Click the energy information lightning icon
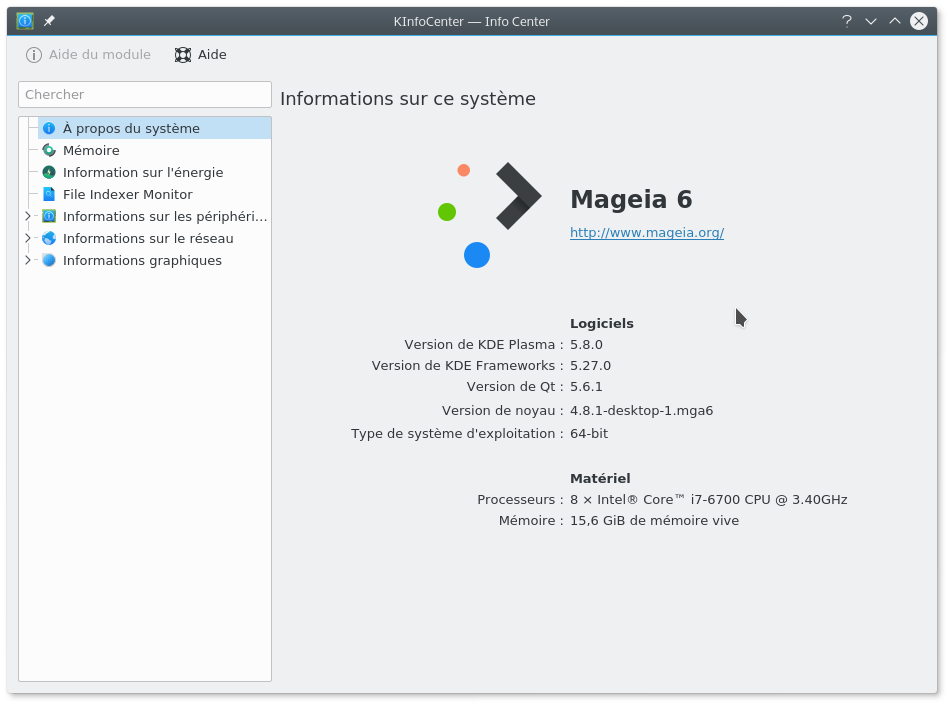 (49, 173)
